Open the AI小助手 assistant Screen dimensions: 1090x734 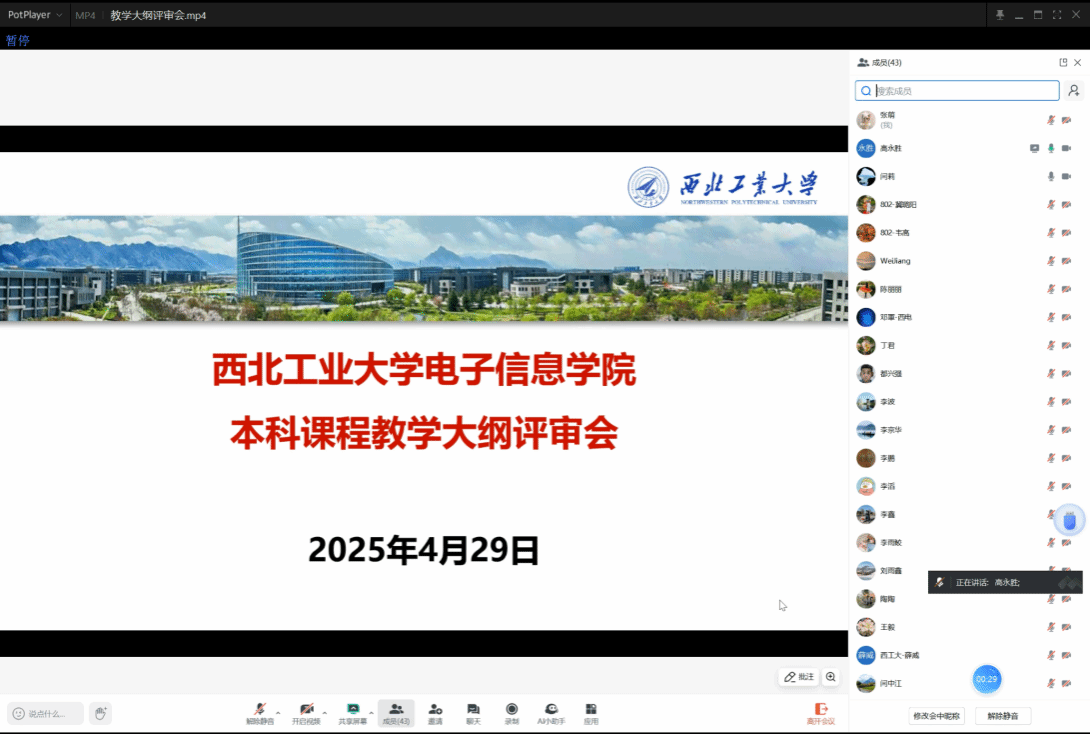tap(551, 712)
